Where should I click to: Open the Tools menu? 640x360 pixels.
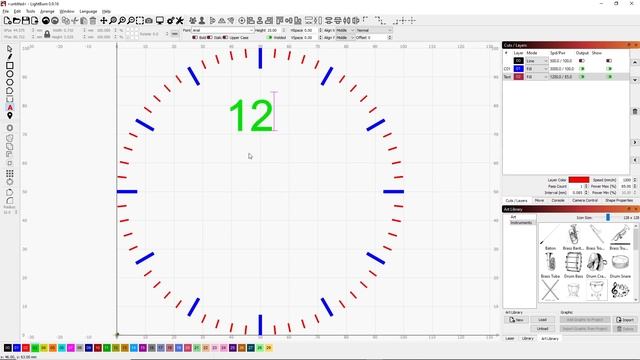click(31, 11)
